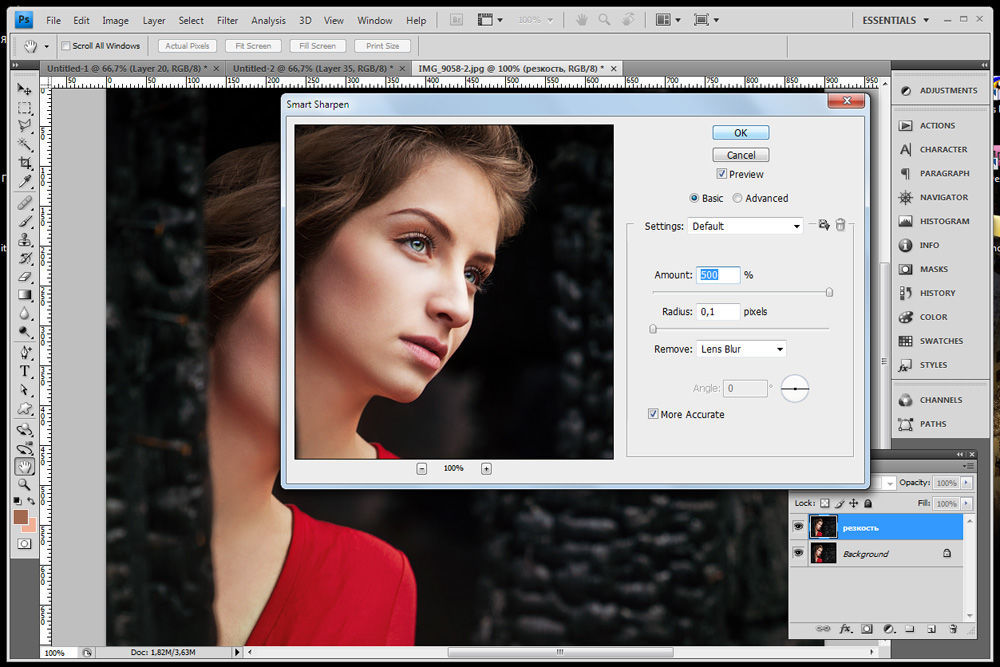Image resolution: width=1000 pixels, height=667 pixels.
Task: Click the Print Size button
Action: click(x=383, y=46)
